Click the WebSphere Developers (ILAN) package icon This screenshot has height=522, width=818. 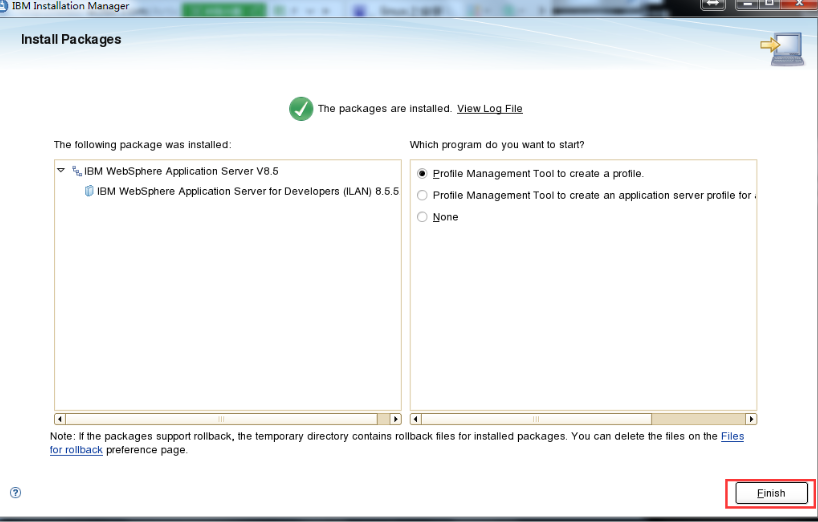89,191
